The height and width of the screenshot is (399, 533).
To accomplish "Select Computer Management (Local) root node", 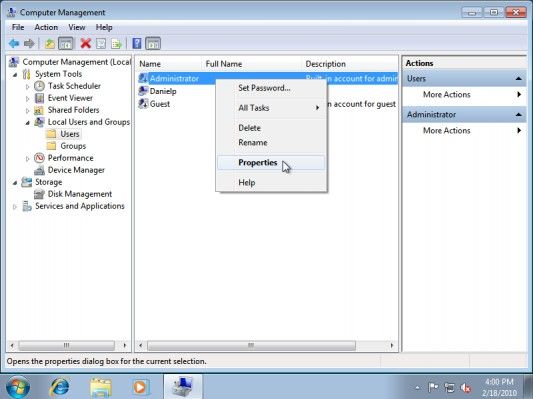I will 76,62.
